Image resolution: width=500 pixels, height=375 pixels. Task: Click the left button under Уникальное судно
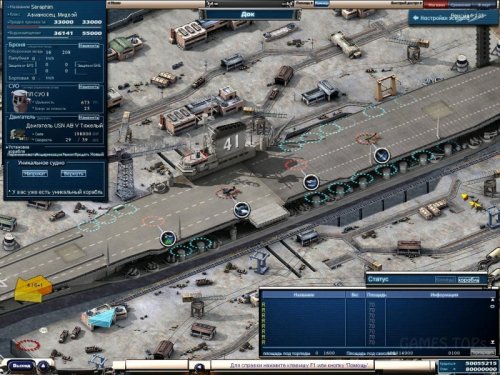click(35, 173)
